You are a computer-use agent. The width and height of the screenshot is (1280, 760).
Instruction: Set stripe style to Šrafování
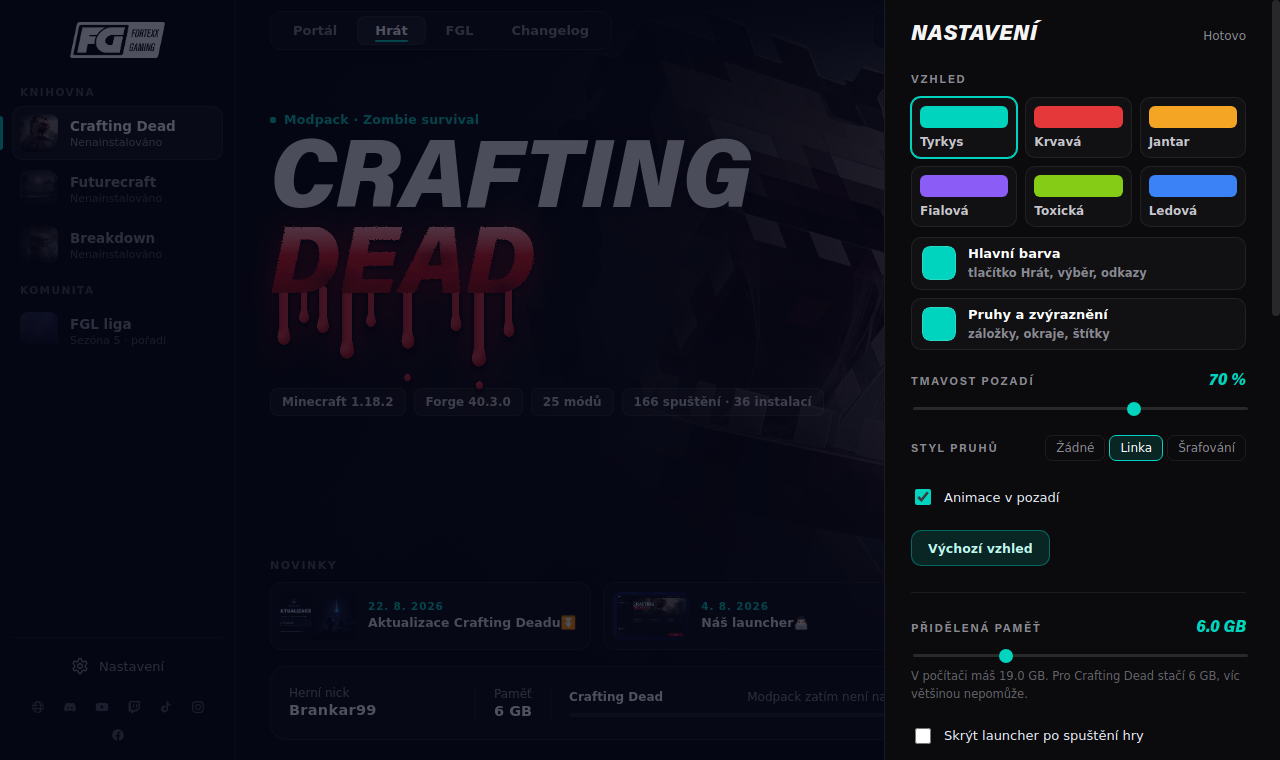[1206, 448]
